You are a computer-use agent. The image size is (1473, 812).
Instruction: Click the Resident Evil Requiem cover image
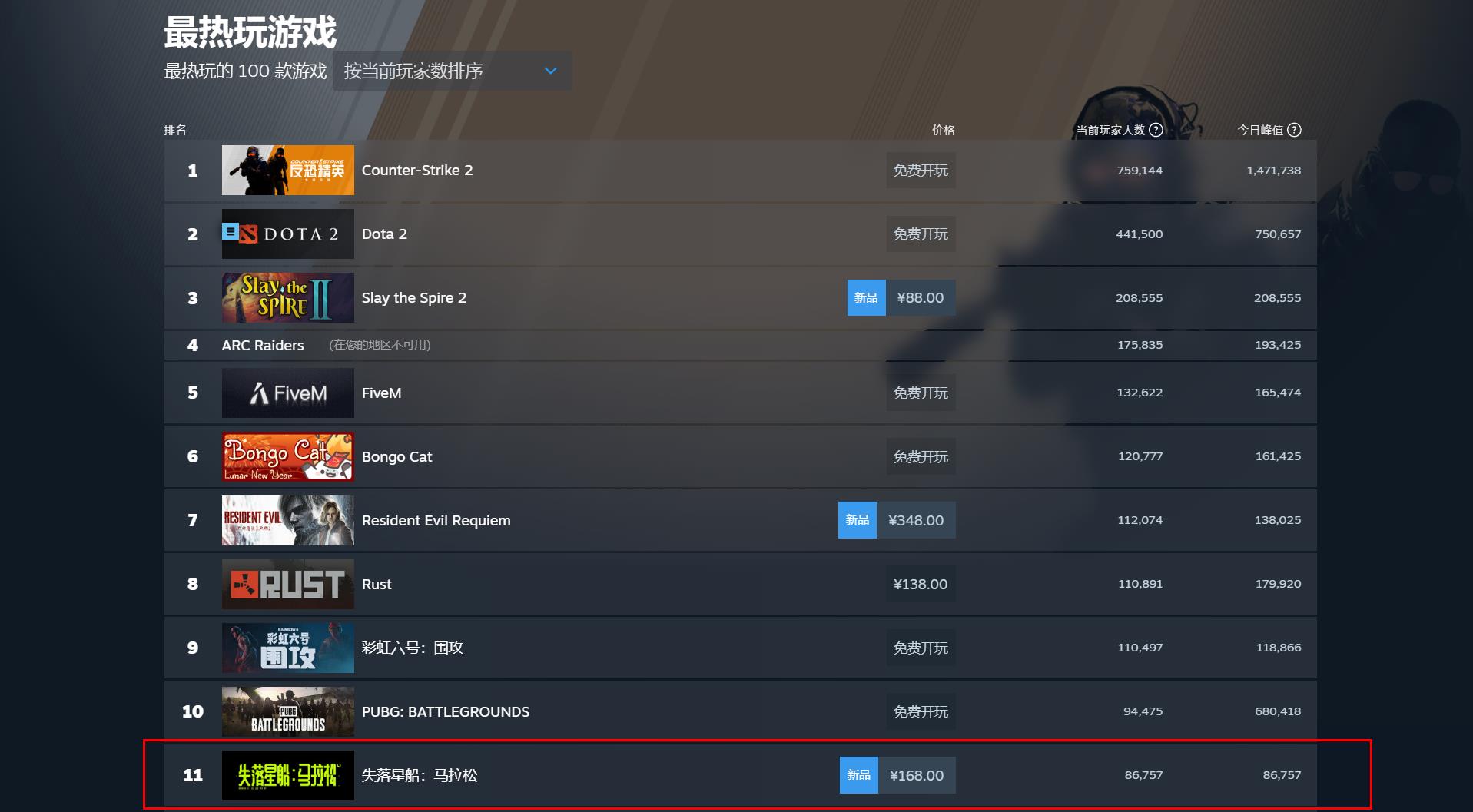click(288, 520)
